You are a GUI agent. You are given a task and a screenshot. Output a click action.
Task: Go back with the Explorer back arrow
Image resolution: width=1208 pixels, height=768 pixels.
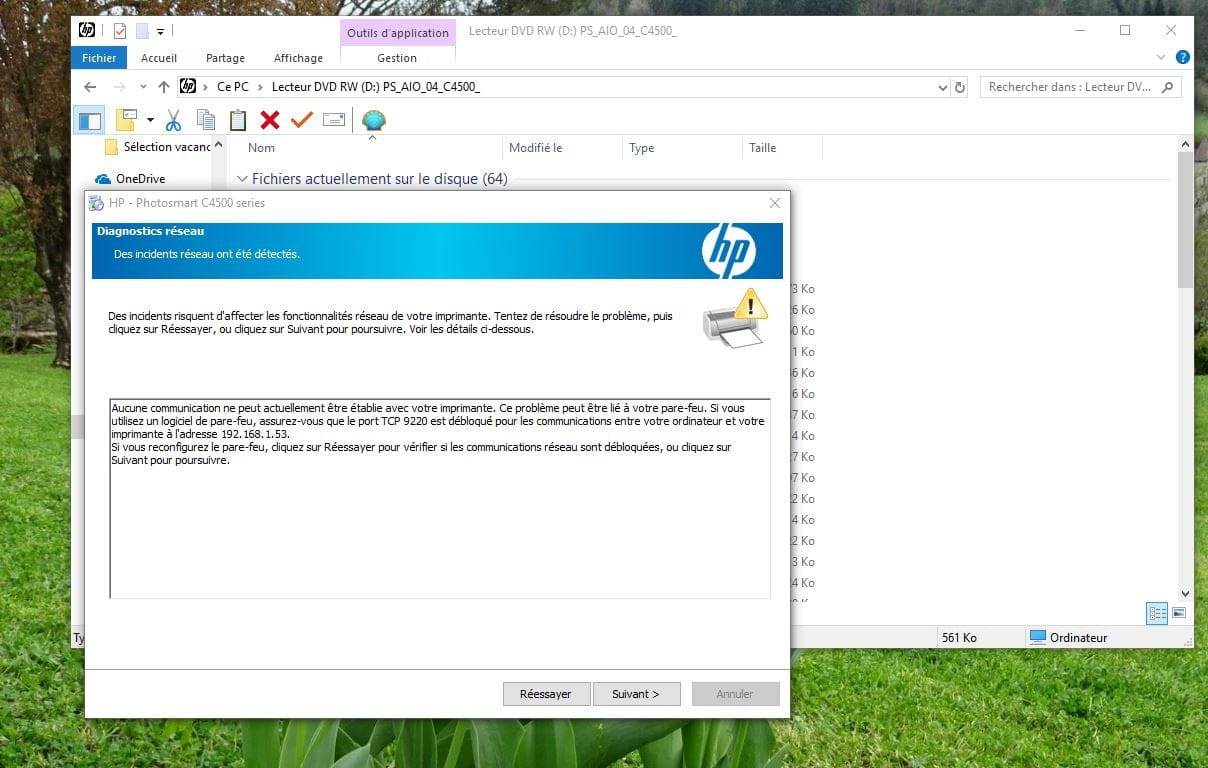[90, 87]
